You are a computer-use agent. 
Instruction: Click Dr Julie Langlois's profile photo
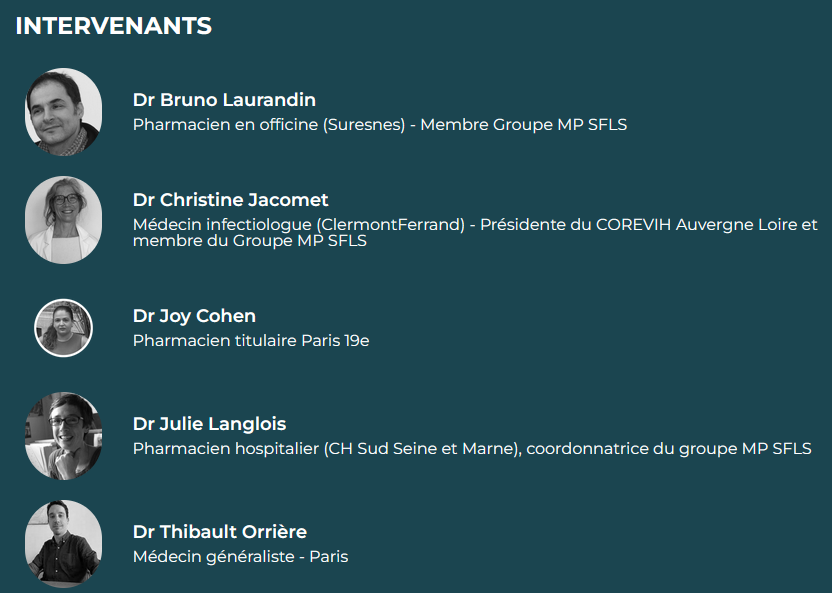pos(64,436)
